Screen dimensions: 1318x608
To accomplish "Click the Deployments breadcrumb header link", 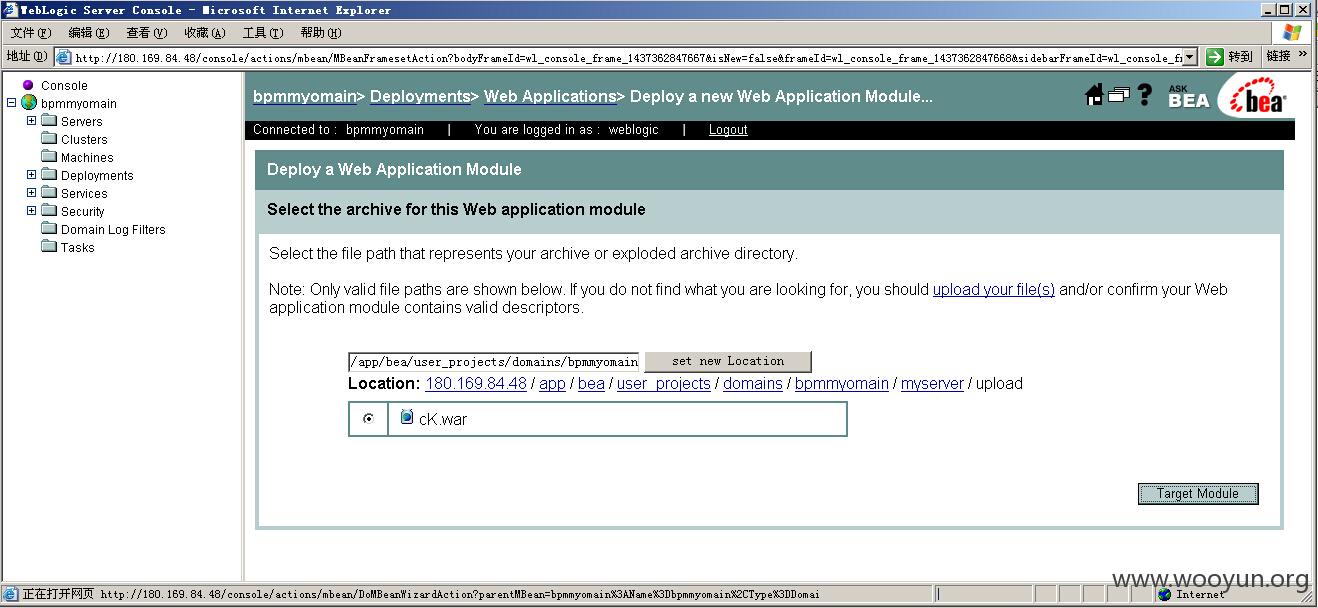I will (x=420, y=96).
